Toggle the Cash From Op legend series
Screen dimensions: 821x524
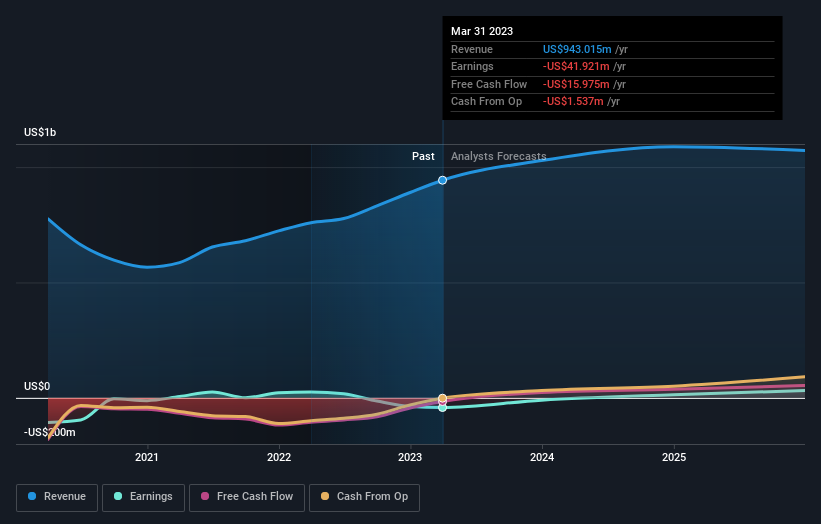click(x=364, y=497)
